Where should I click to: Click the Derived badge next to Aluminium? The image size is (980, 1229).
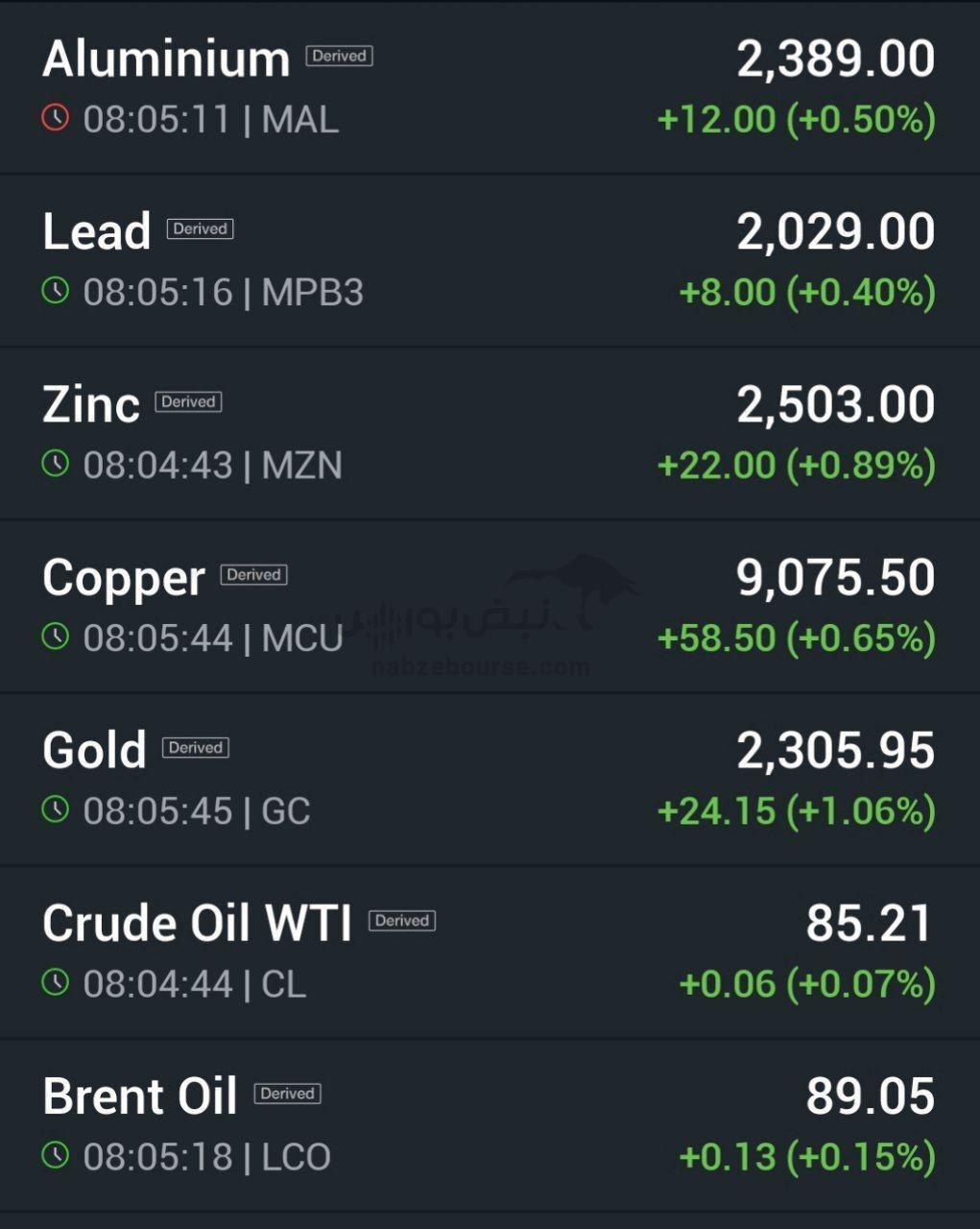339,56
